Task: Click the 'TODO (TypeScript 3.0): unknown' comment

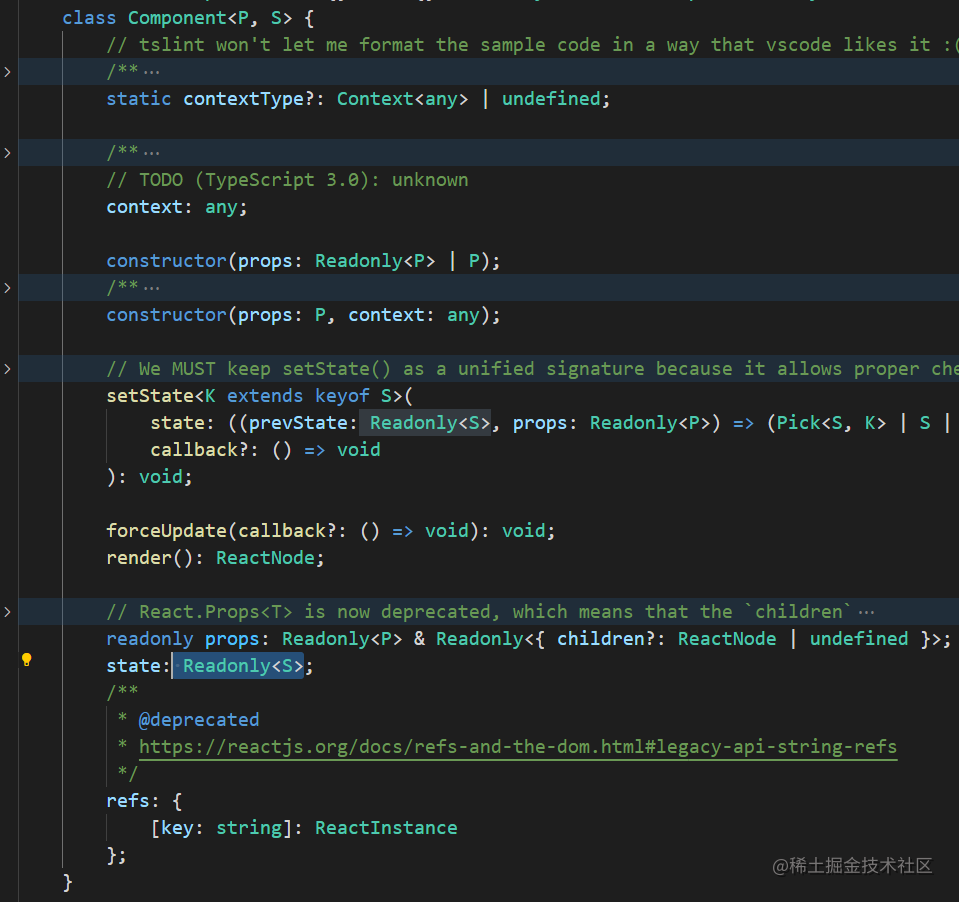Action: [x=287, y=180]
